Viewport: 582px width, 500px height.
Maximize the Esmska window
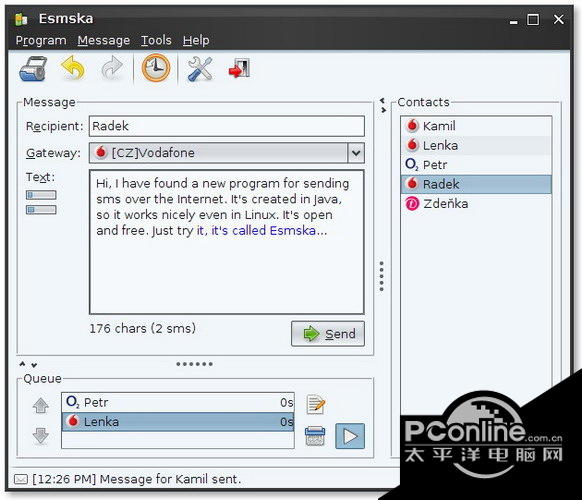click(x=533, y=19)
